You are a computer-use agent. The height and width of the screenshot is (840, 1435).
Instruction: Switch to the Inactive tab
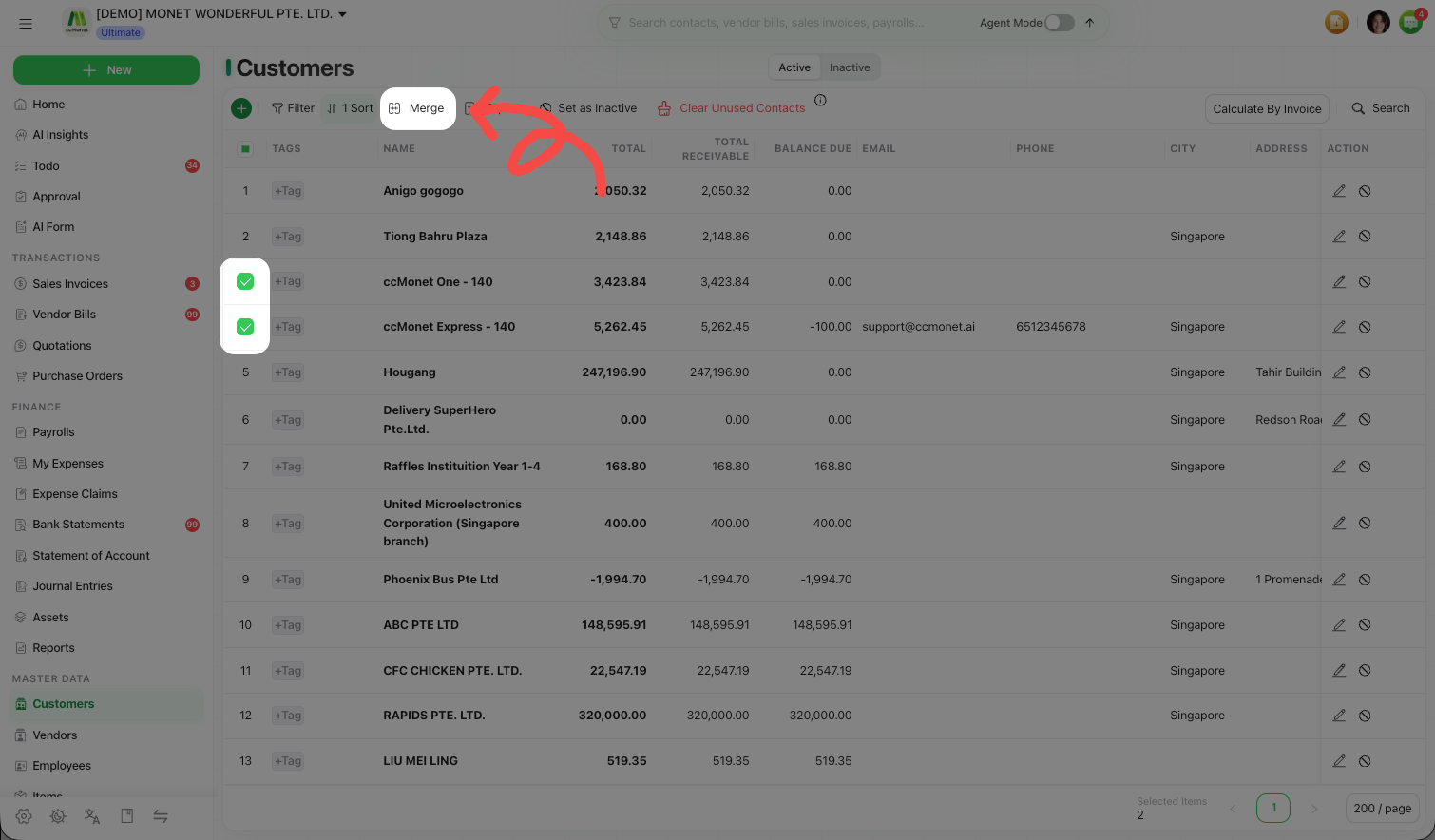(x=850, y=67)
